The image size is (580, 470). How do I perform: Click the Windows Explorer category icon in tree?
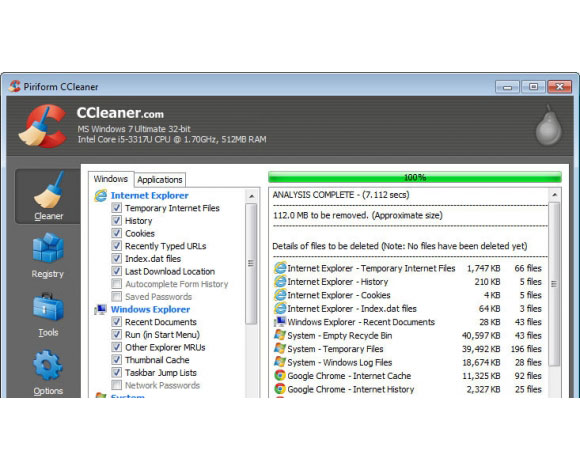(x=100, y=309)
